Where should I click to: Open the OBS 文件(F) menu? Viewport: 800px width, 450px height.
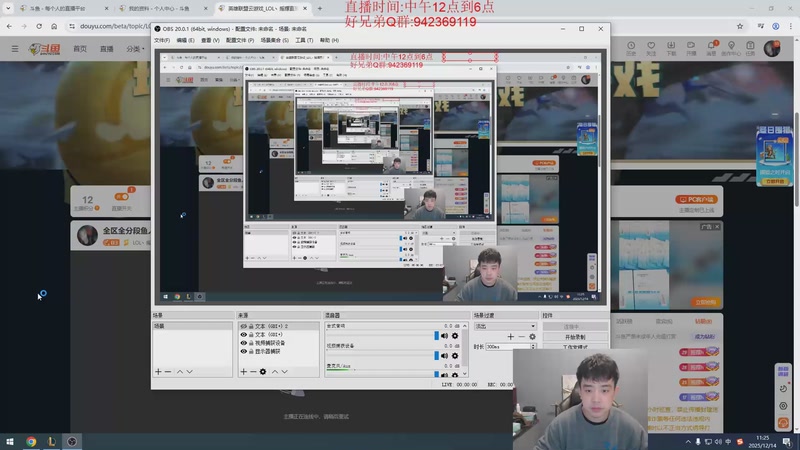pos(162,40)
